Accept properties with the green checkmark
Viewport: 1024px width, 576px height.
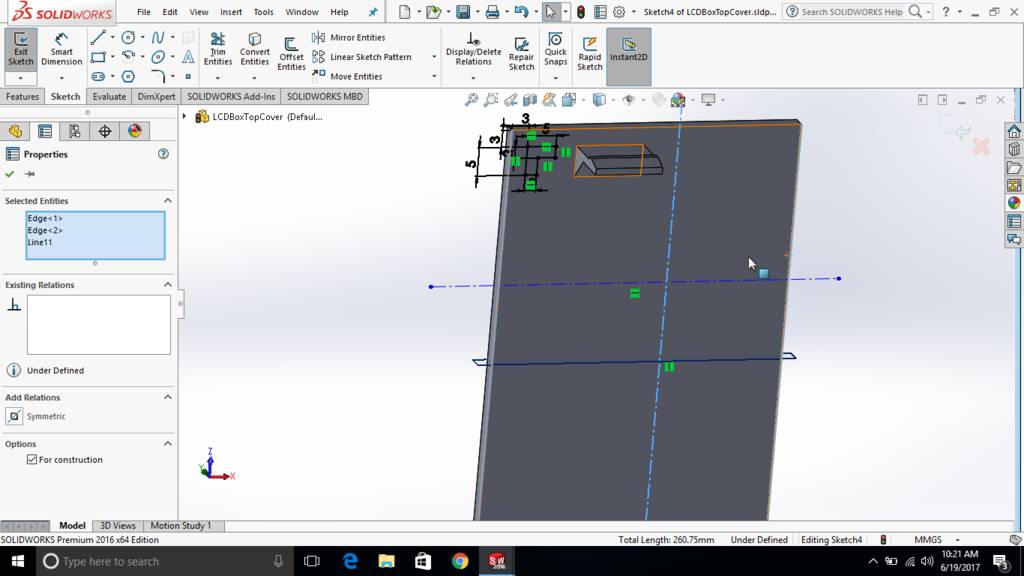coord(11,174)
